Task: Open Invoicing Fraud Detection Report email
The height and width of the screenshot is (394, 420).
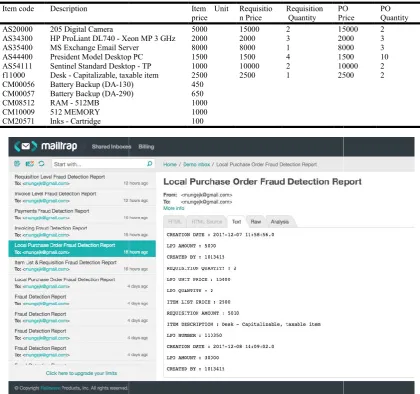Action: [x=82, y=232]
